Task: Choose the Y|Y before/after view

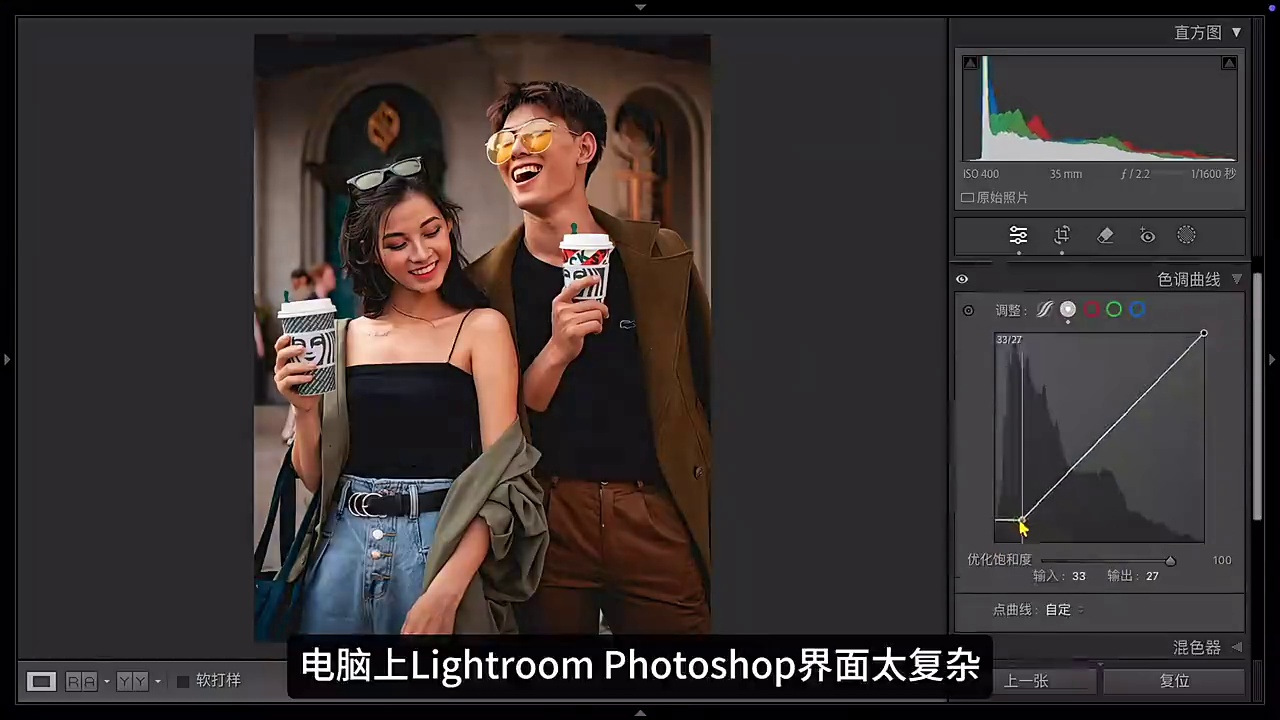Action: coord(132,681)
